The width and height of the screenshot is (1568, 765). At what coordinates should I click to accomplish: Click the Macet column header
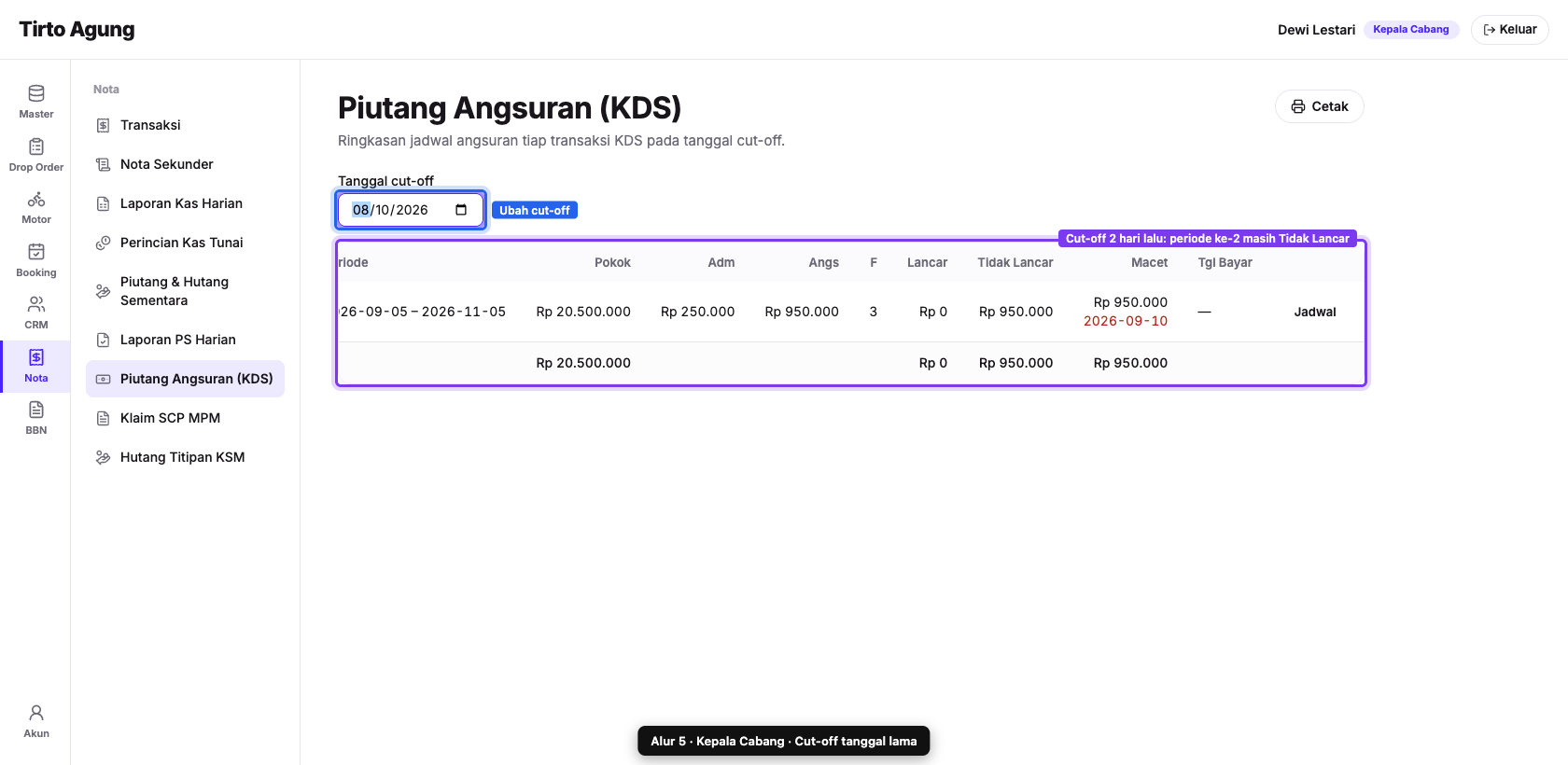[1149, 262]
